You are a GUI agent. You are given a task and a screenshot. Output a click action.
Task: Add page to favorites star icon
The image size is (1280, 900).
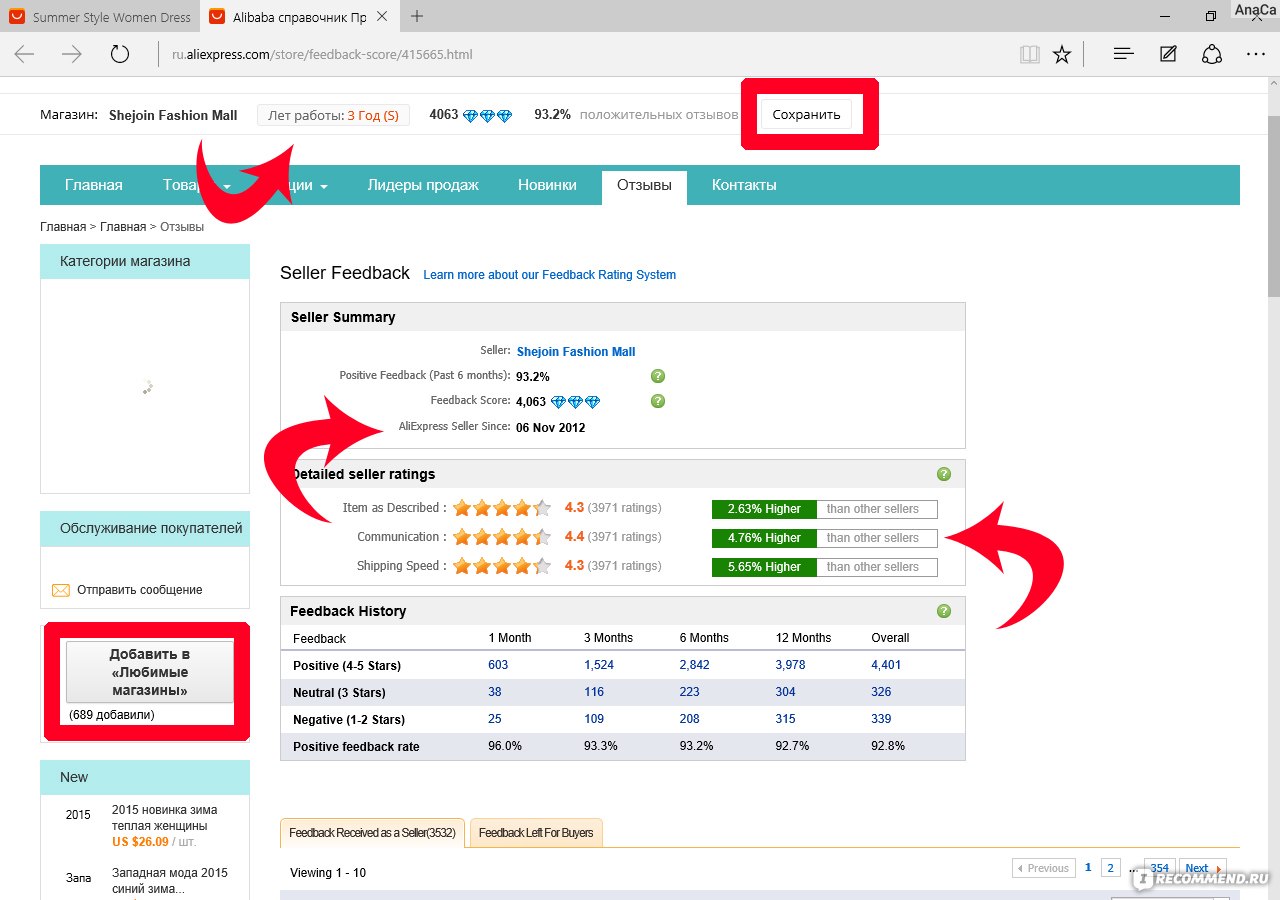(1062, 54)
